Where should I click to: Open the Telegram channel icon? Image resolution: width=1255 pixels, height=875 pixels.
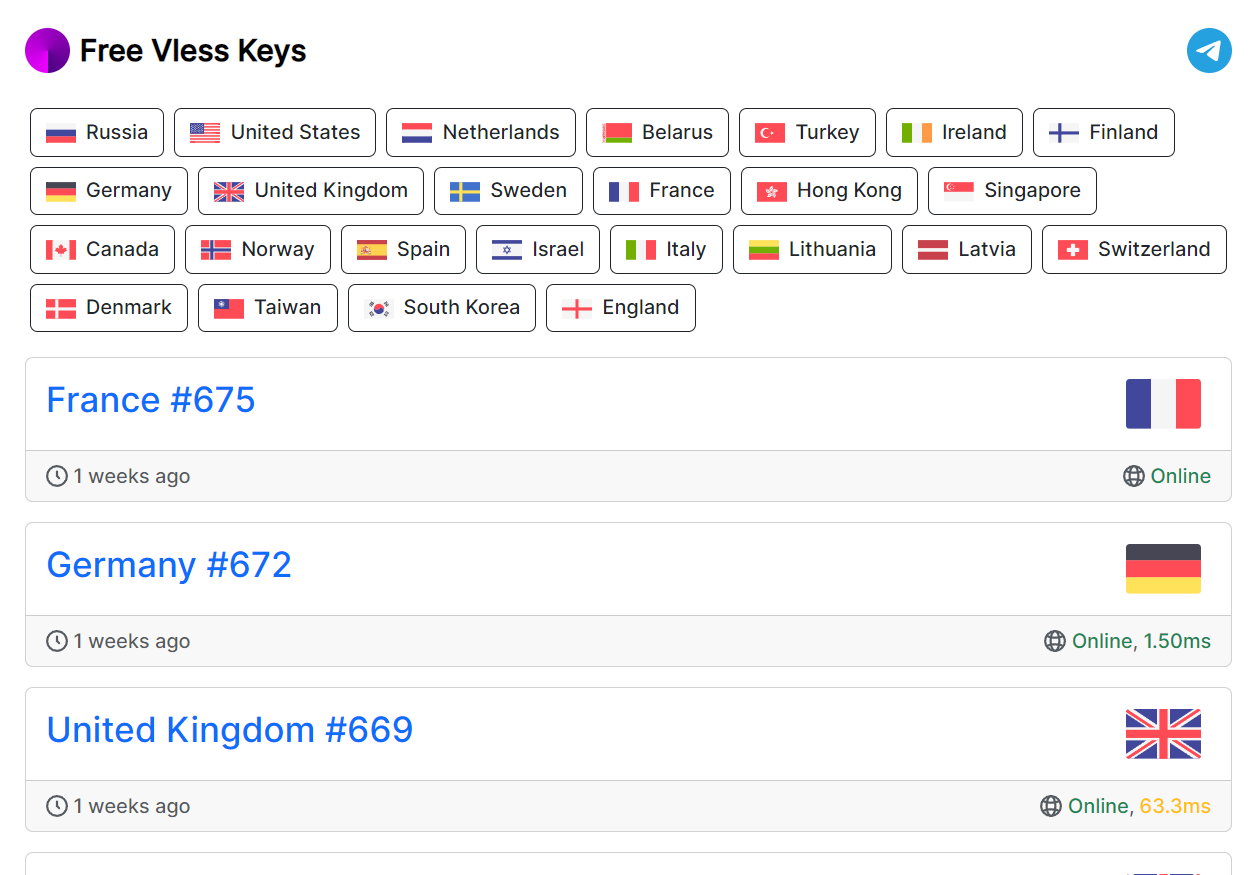[x=1209, y=50]
